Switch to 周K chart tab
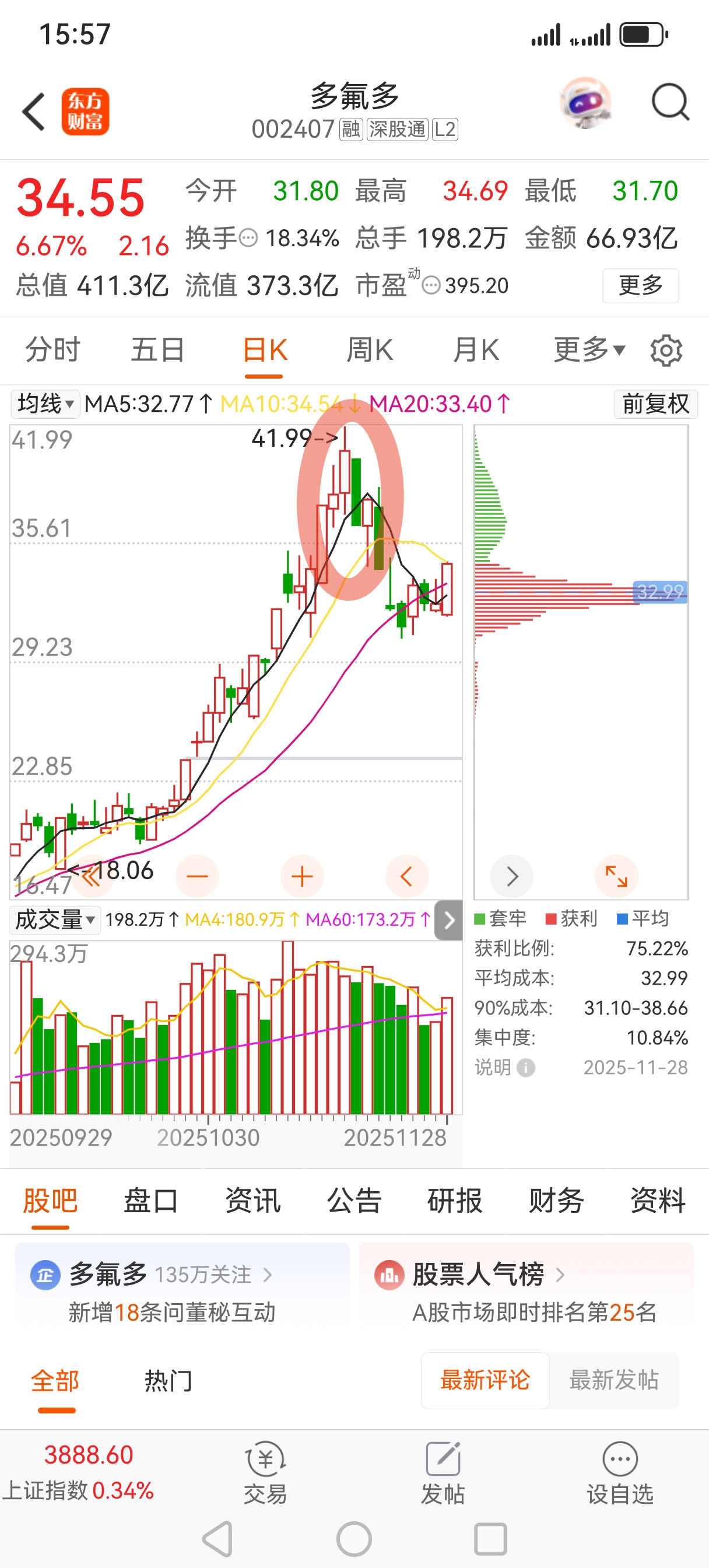The image size is (709, 1568). coord(370,350)
